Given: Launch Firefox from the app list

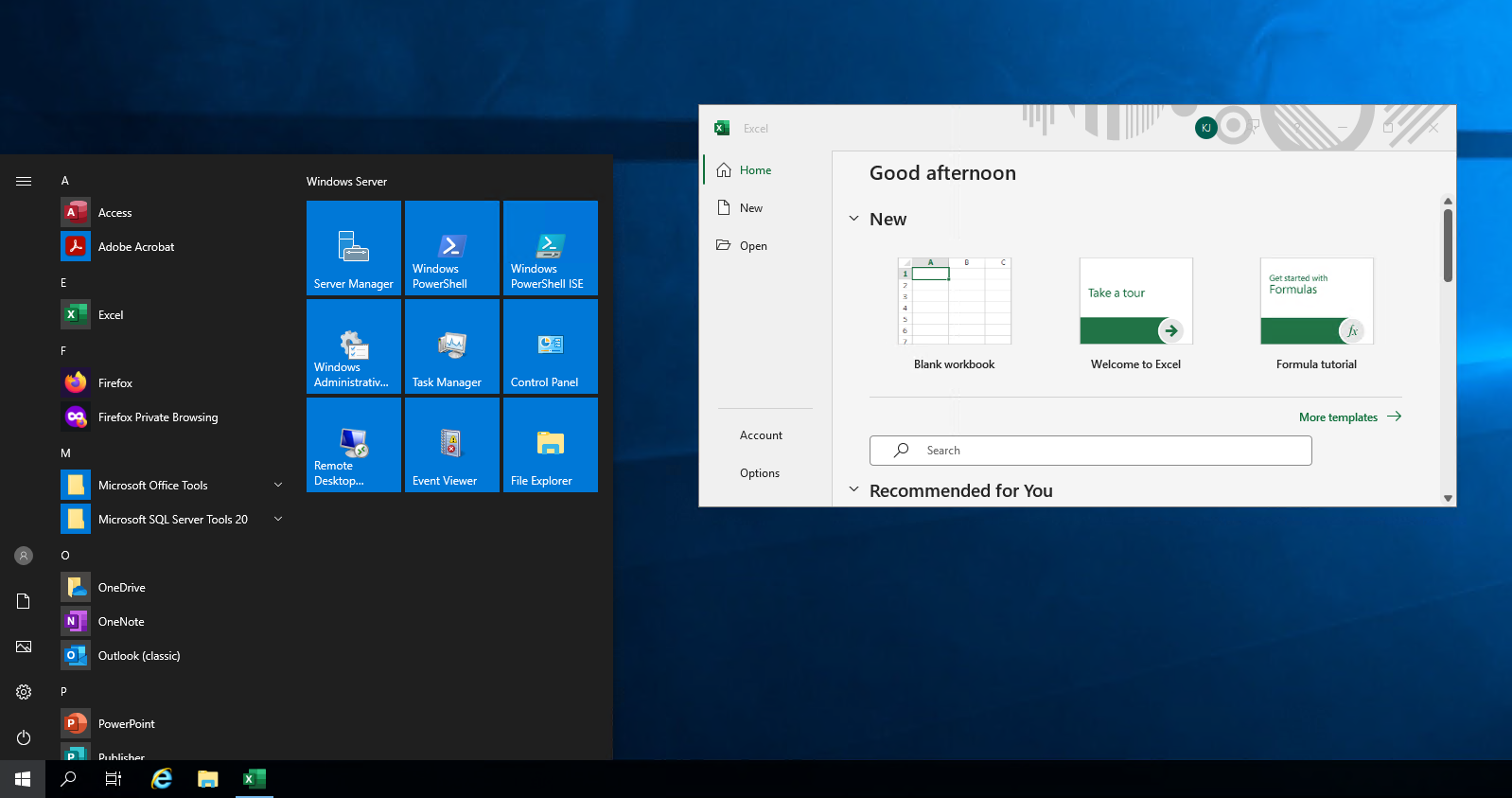Looking at the screenshot, I should 170,383.
